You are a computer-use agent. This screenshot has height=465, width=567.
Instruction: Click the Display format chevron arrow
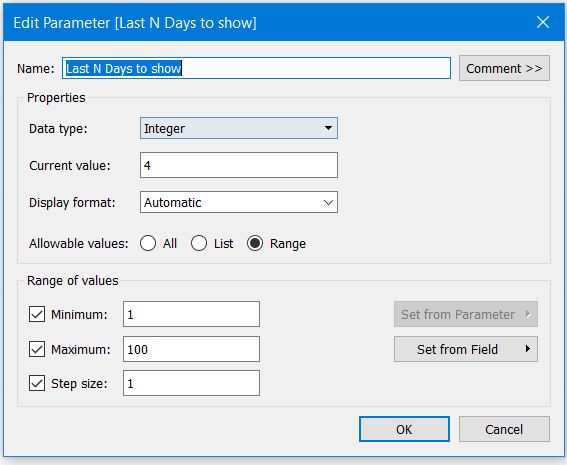tap(328, 202)
